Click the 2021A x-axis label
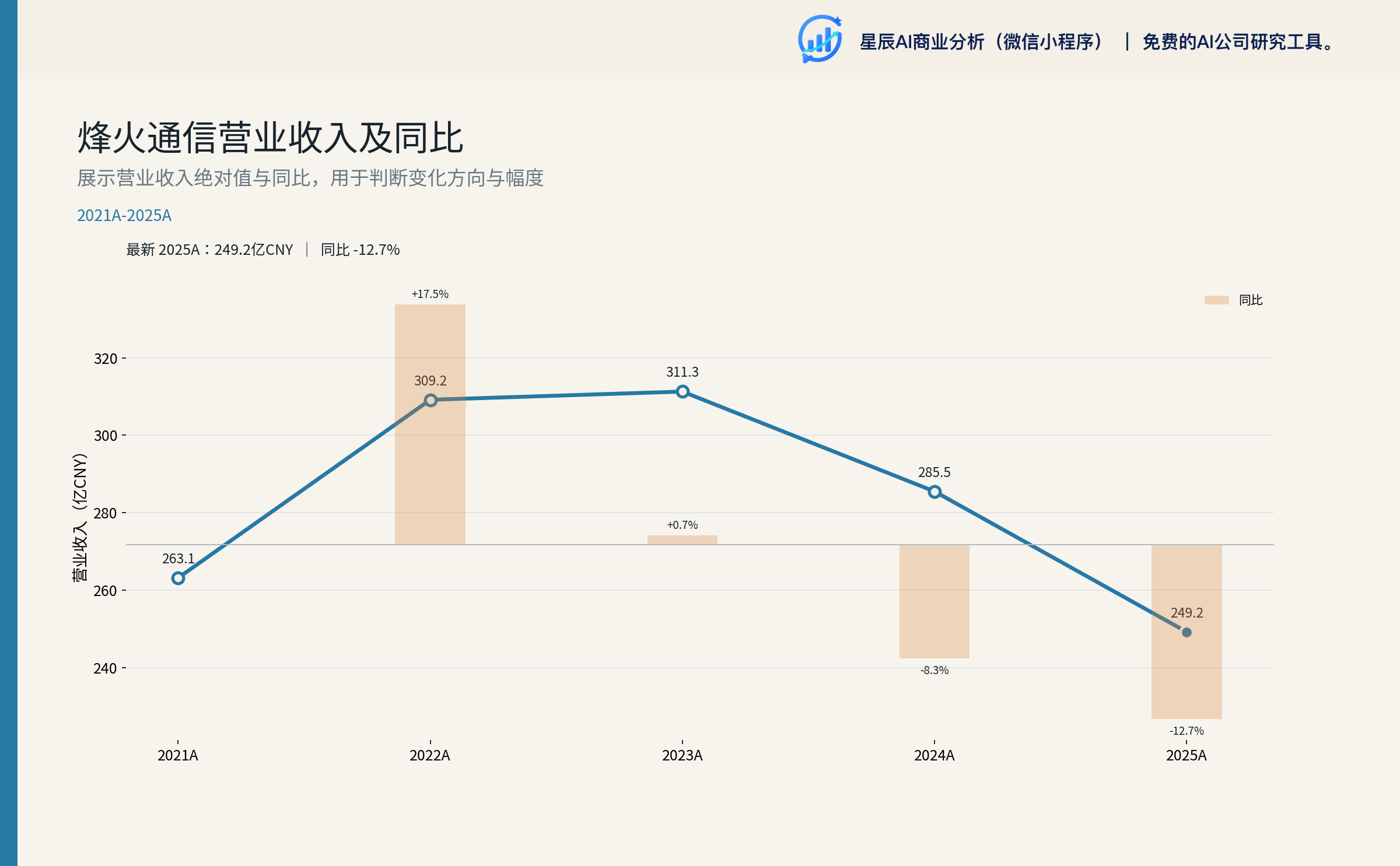 tap(178, 755)
